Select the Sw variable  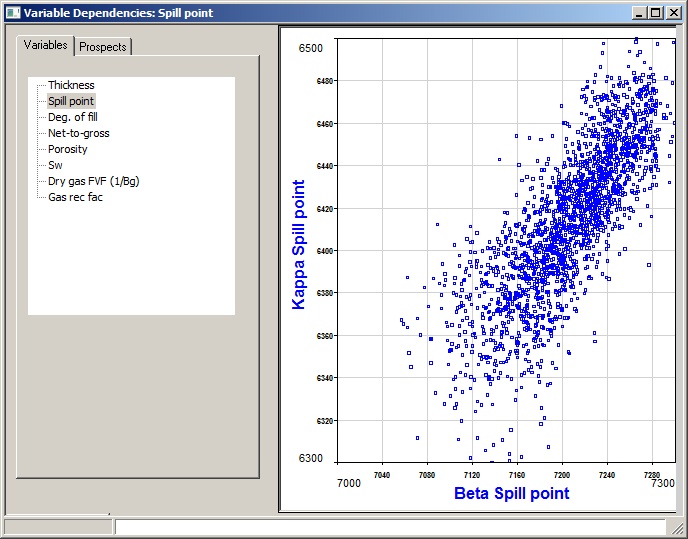coord(55,165)
